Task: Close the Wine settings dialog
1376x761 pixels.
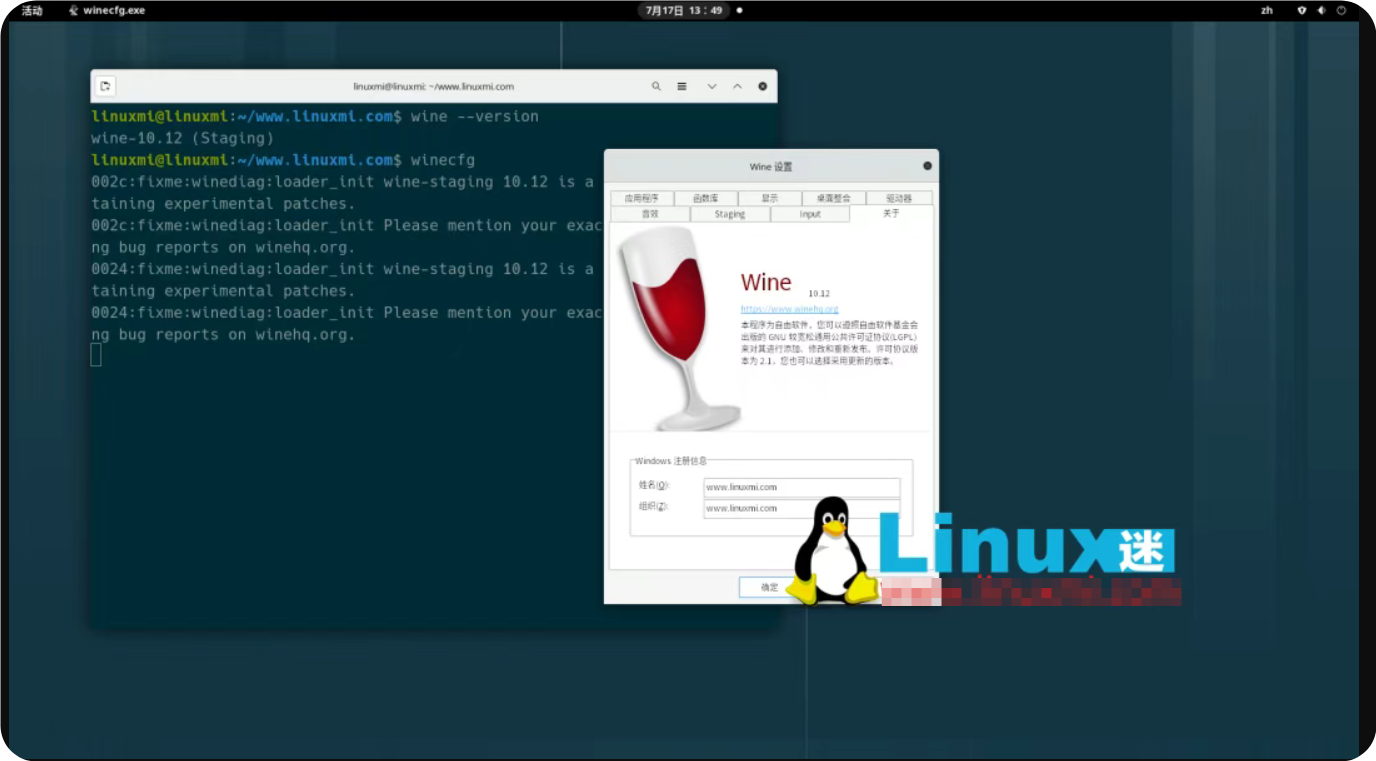Action: click(927, 166)
